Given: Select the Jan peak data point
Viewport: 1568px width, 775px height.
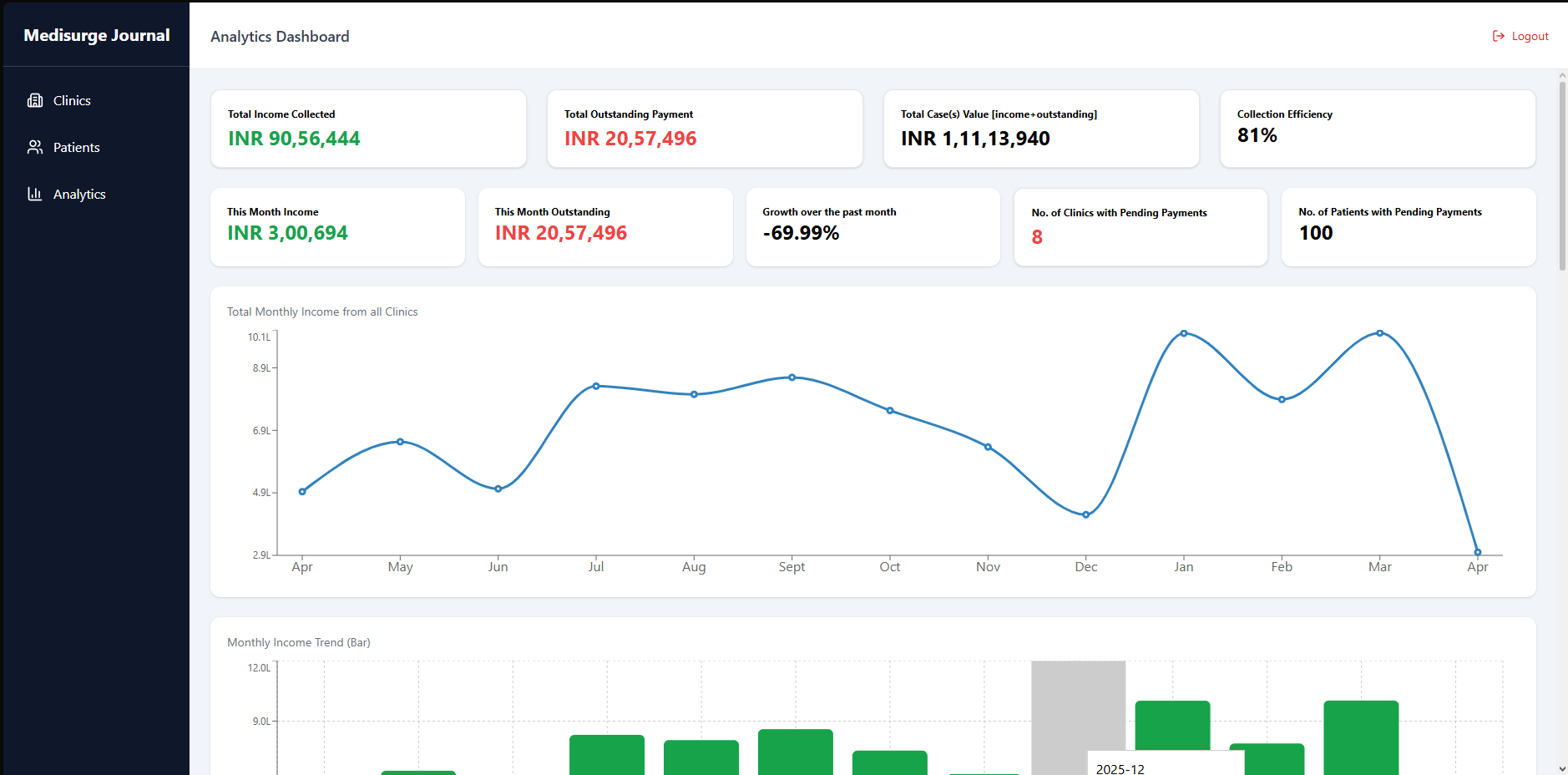Looking at the screenshot, I should 1184,333.
